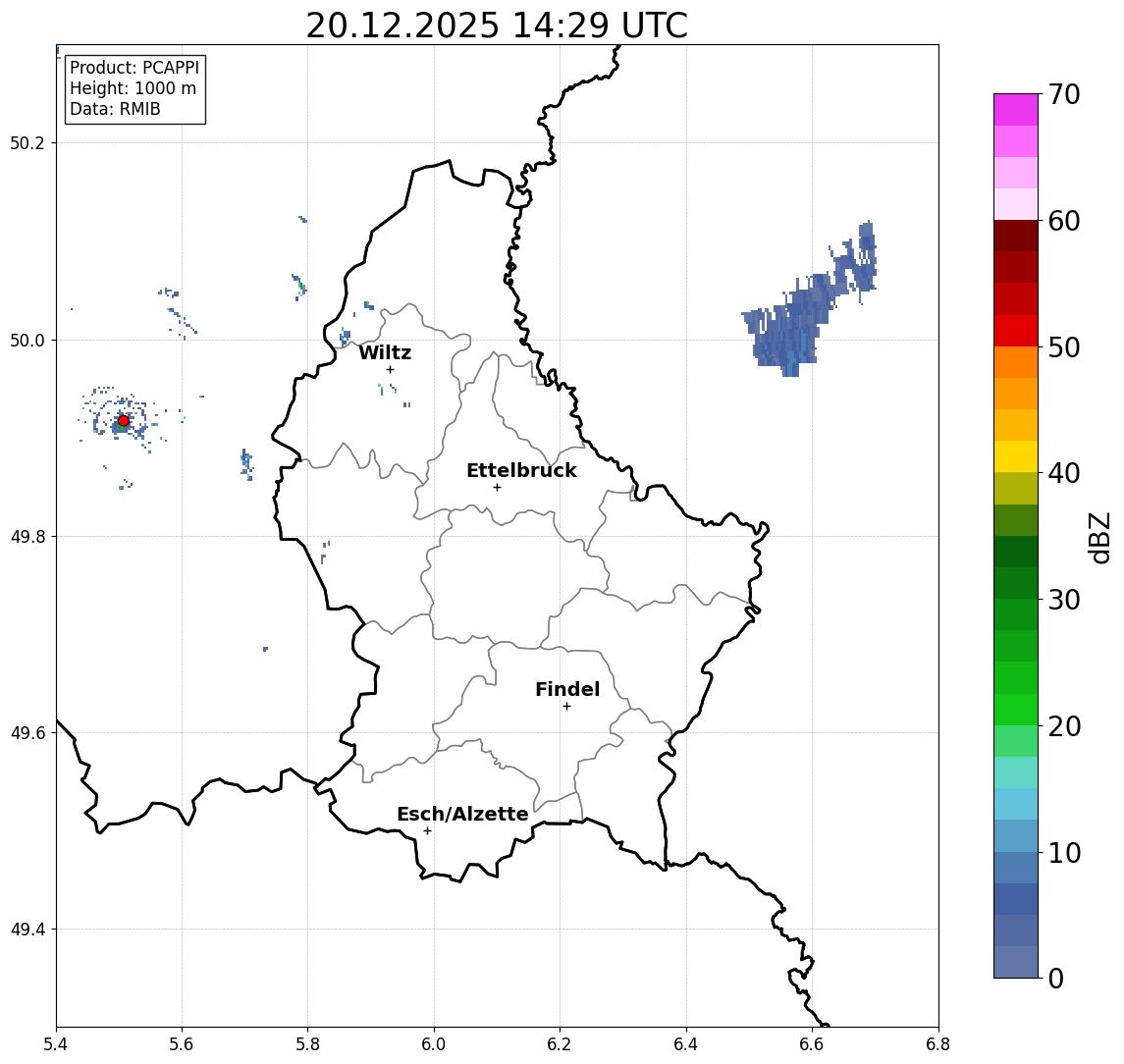Click the orange colorbar swatch below 50

click(x=1016, y=363)
